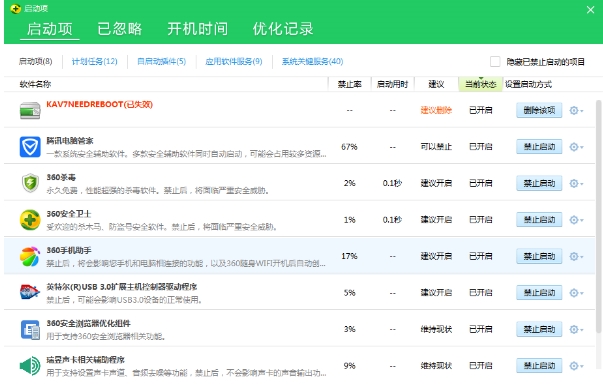Open the 优化记录 tab

point(283,29)
